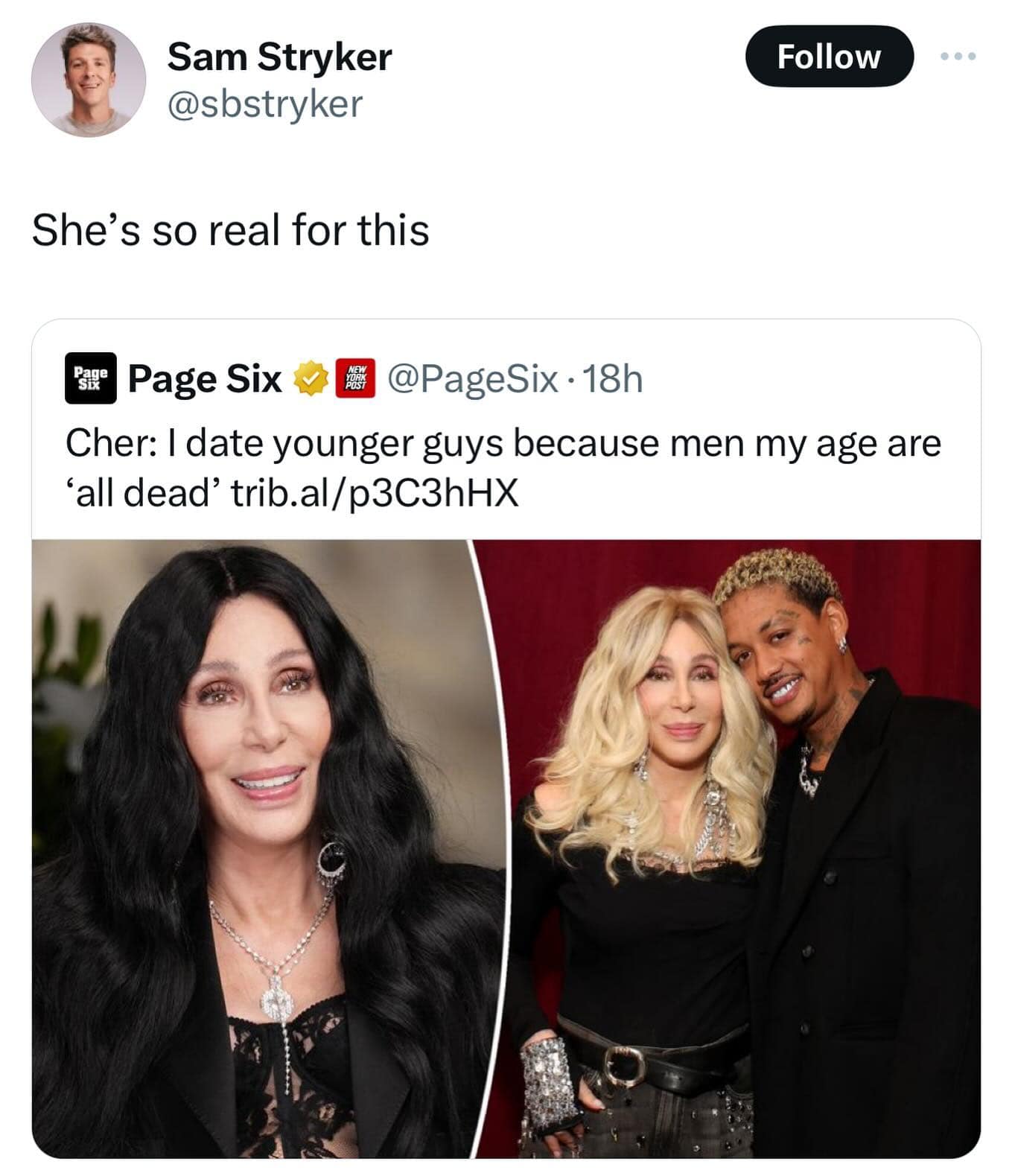Open Sam Stryker's profile via his name
The width and height of the screenshot is (1012, 1176).
(279, 57)
